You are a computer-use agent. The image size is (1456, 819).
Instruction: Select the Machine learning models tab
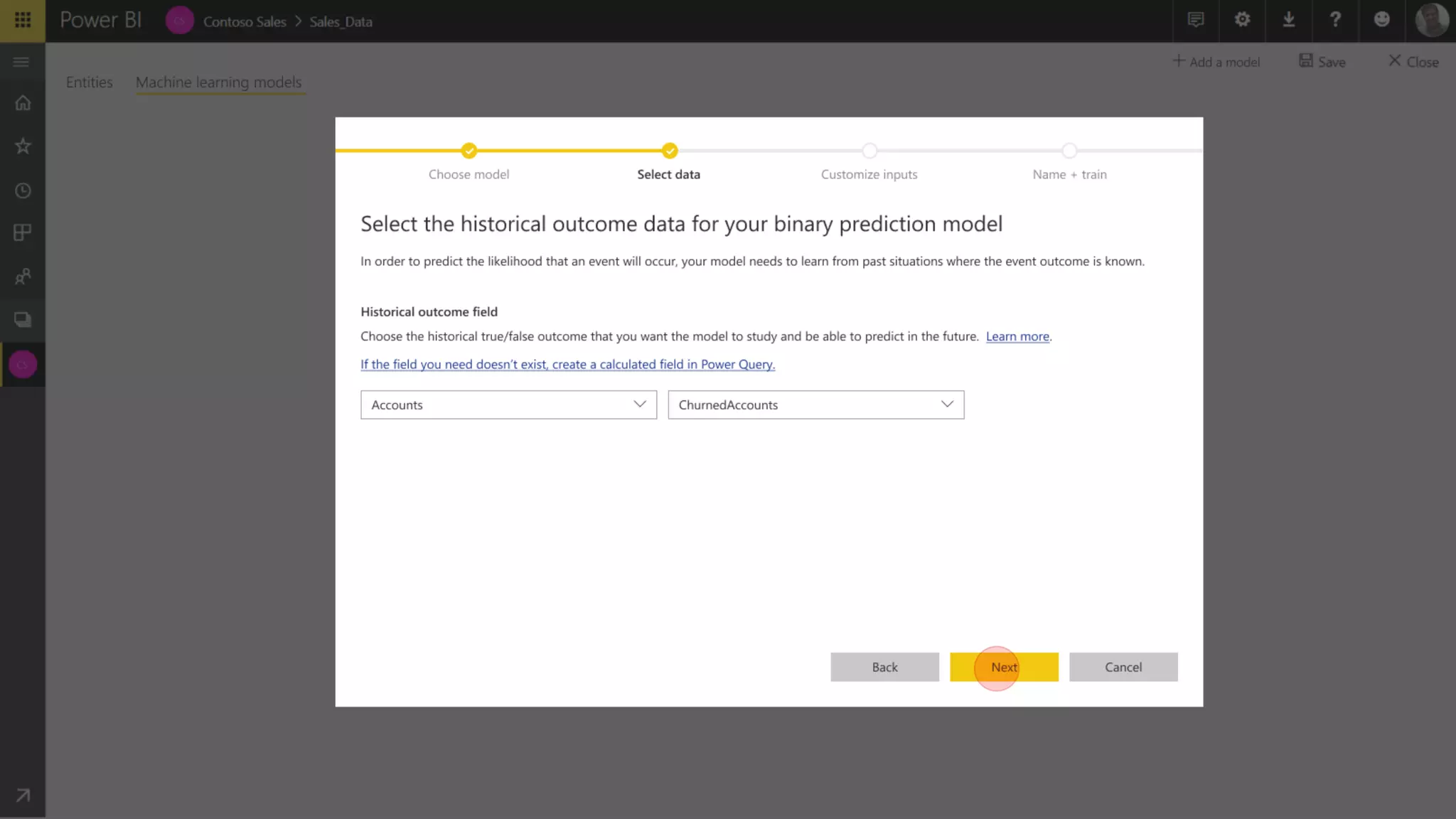(x=218, y=82)
